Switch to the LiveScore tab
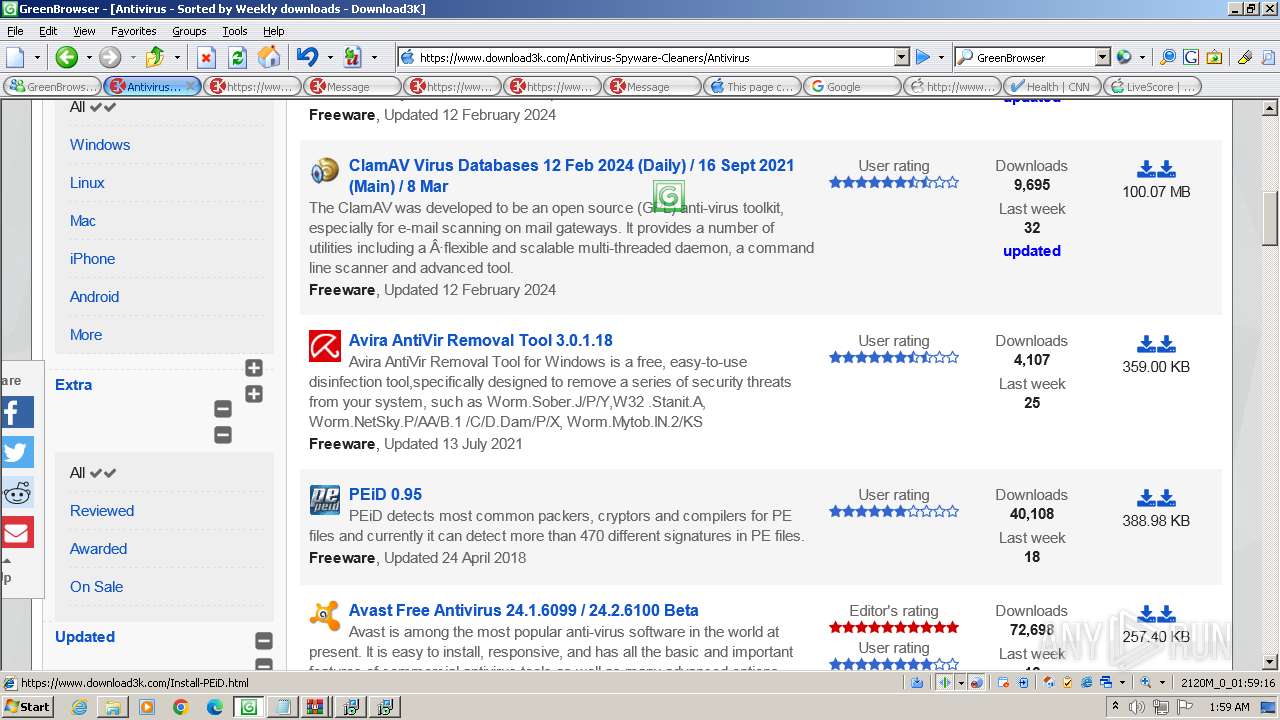 click(1152, 86)
